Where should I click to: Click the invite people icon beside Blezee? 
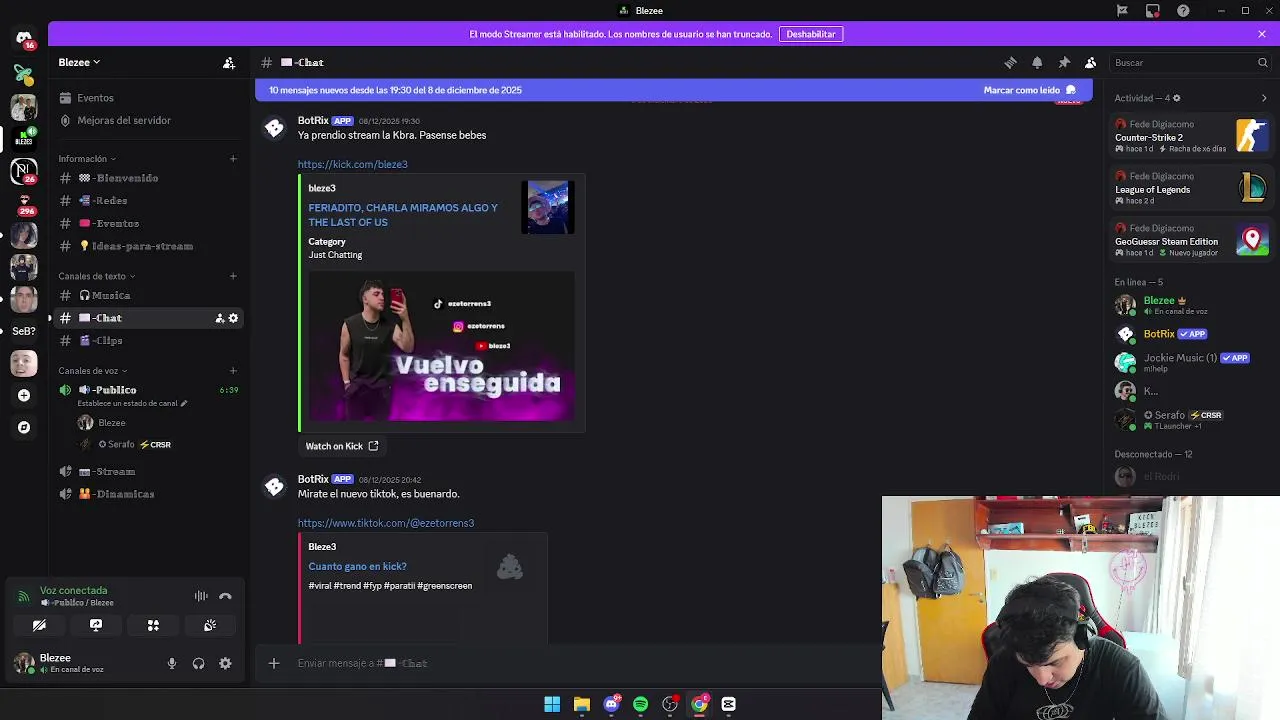tap(229, 62)
